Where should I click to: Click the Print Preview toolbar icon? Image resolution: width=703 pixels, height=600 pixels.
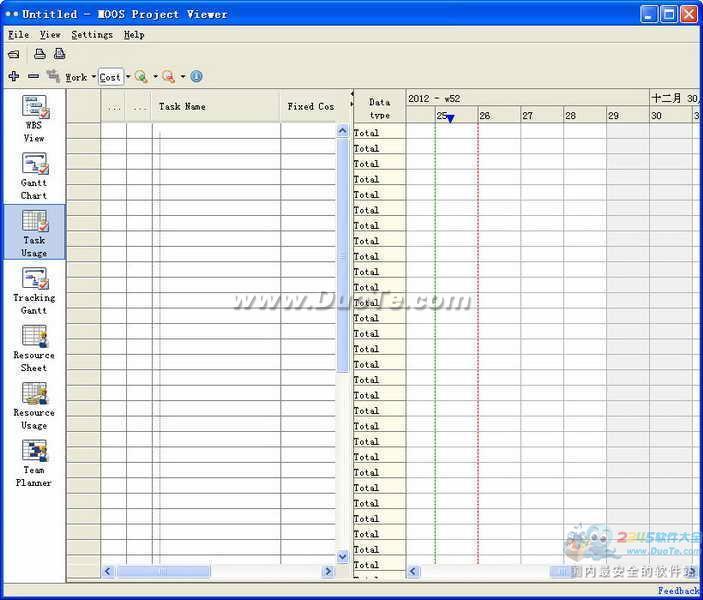(60, 54)
